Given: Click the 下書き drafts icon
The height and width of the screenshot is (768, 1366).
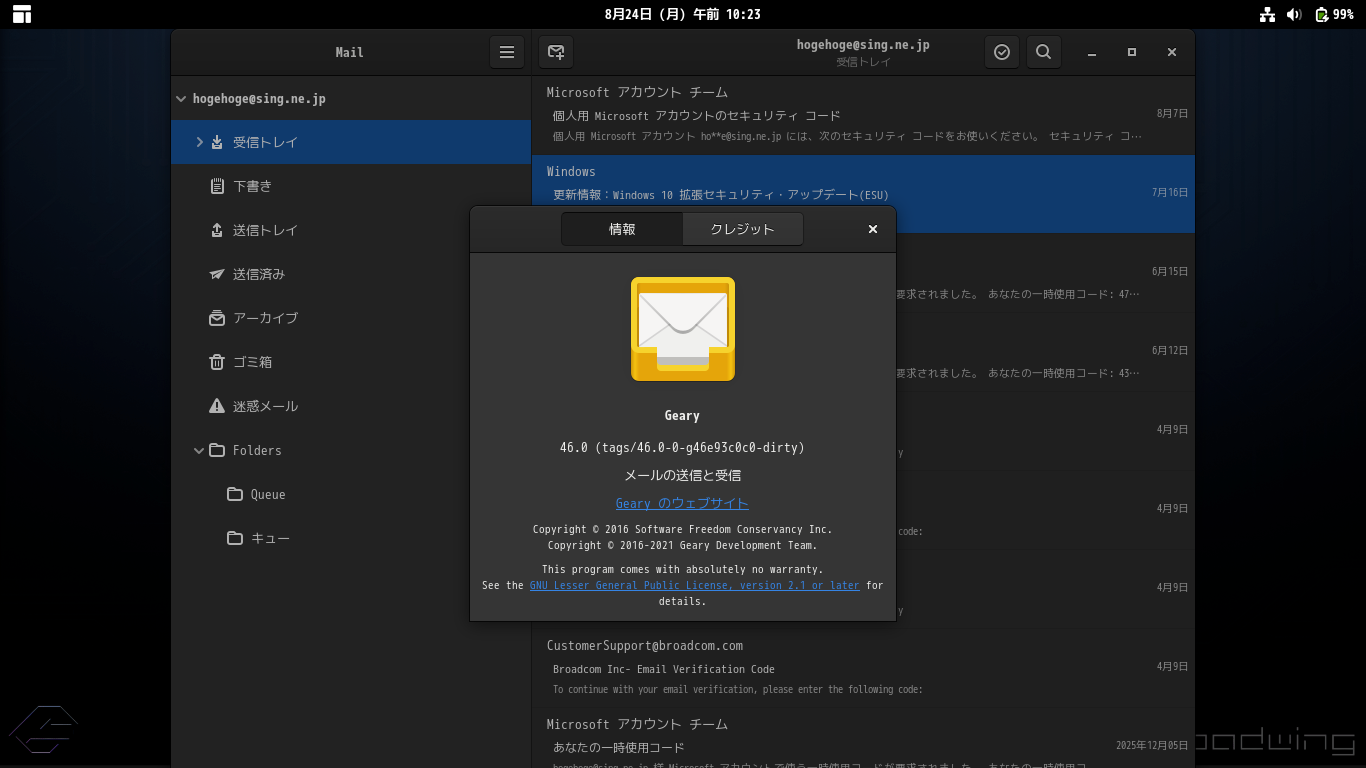Looking at the screenshot, I should point(217,186).
